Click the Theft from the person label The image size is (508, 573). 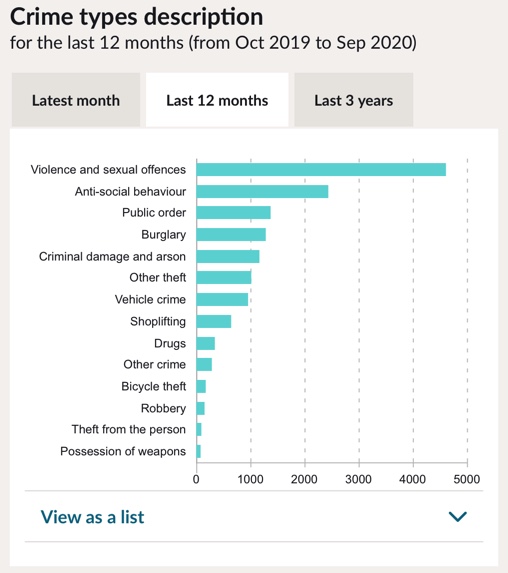129,429
